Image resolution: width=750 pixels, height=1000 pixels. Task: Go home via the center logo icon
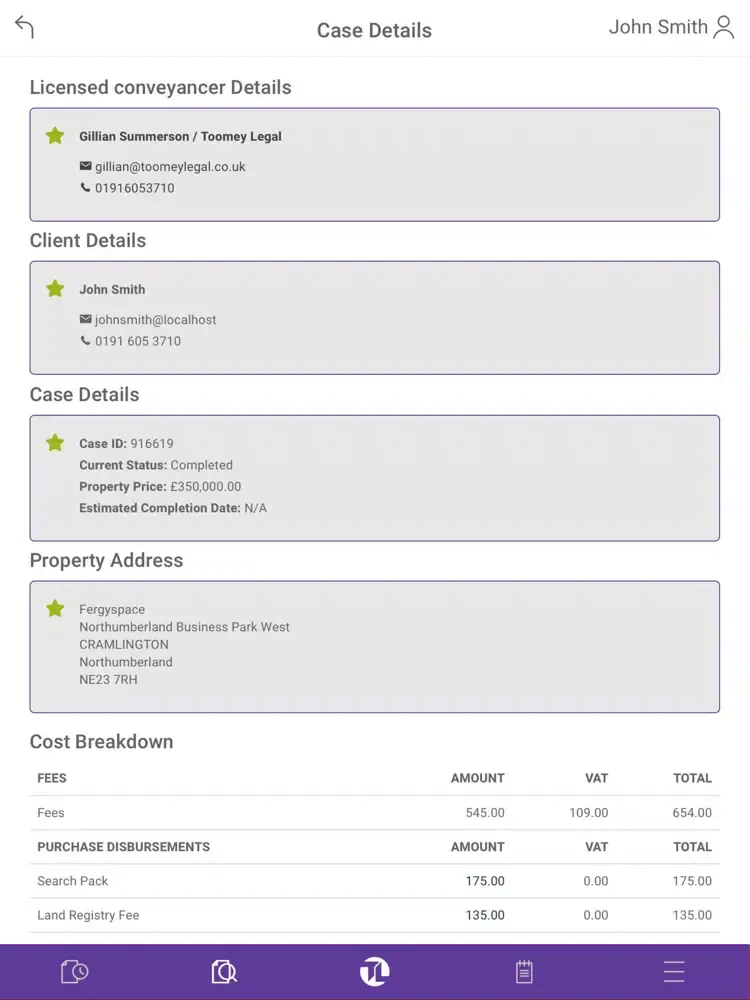point(375,971)
